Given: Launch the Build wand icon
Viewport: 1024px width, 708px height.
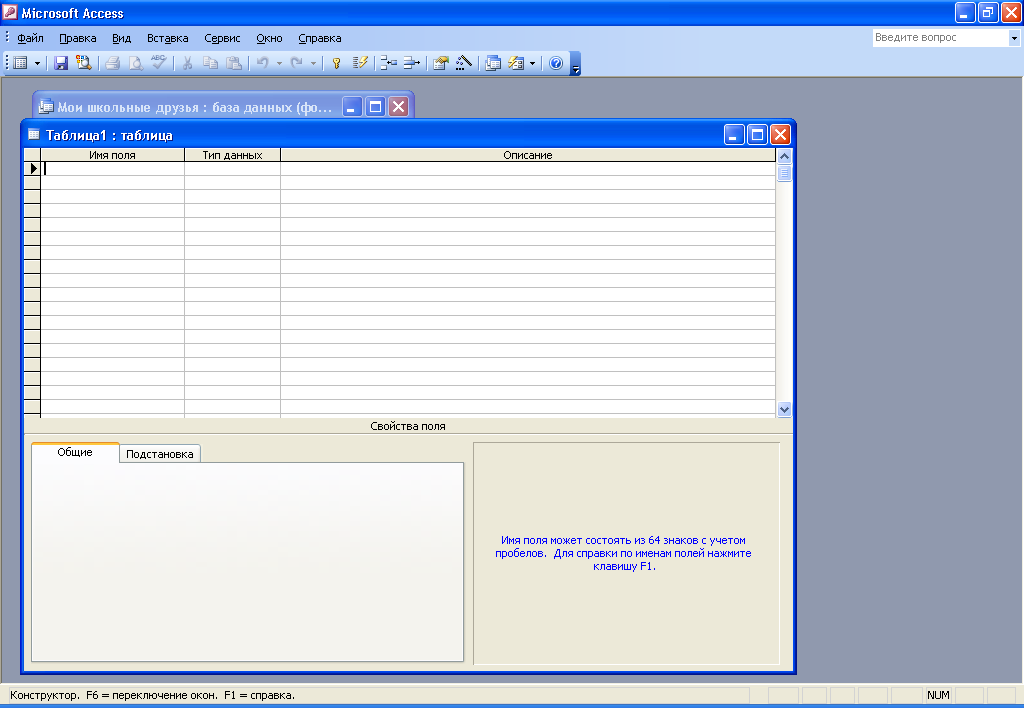Looking at the screenshot, I should tap(464, 63).
